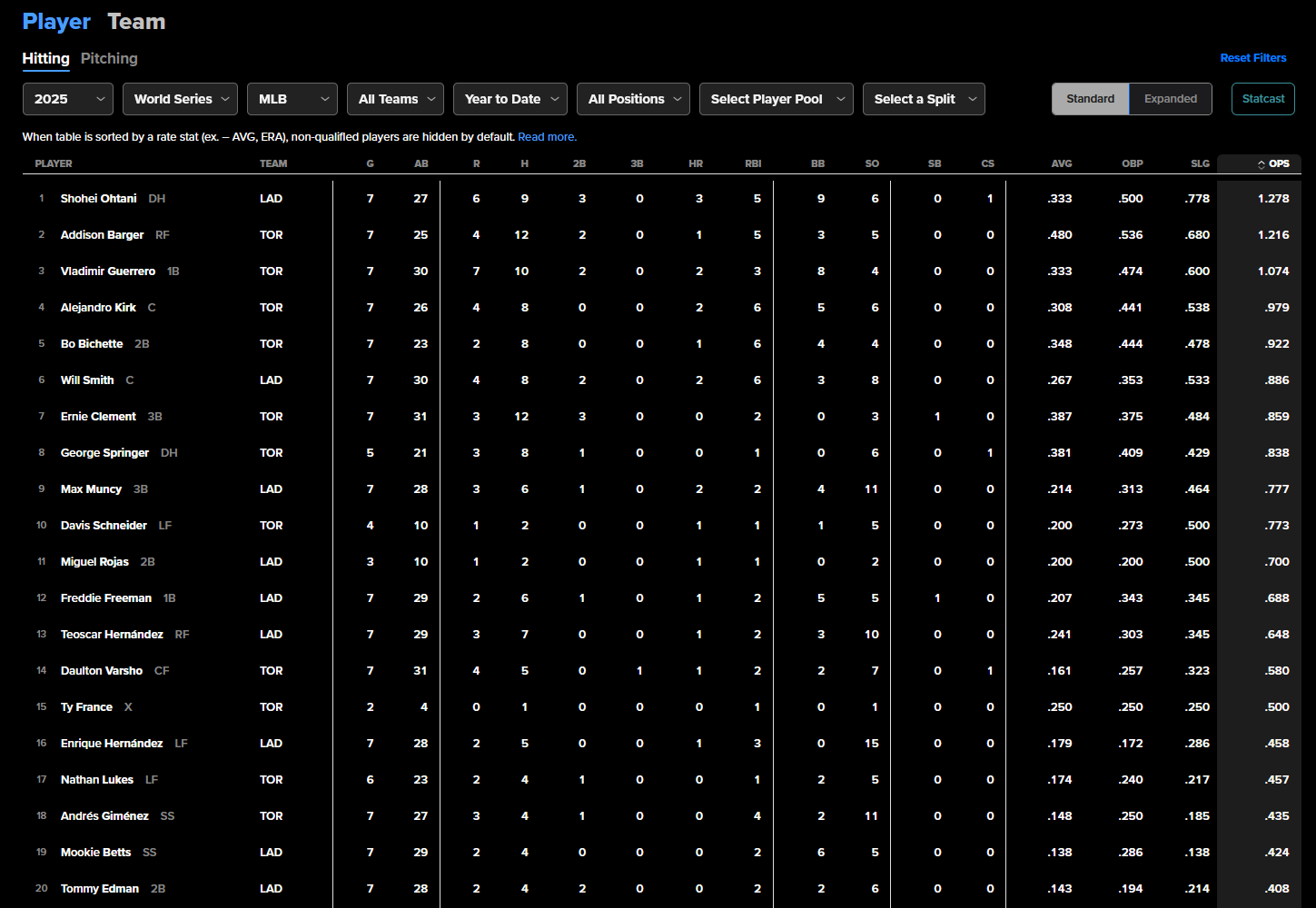
Task: Sort by the H column header
Action: (525, 164)
